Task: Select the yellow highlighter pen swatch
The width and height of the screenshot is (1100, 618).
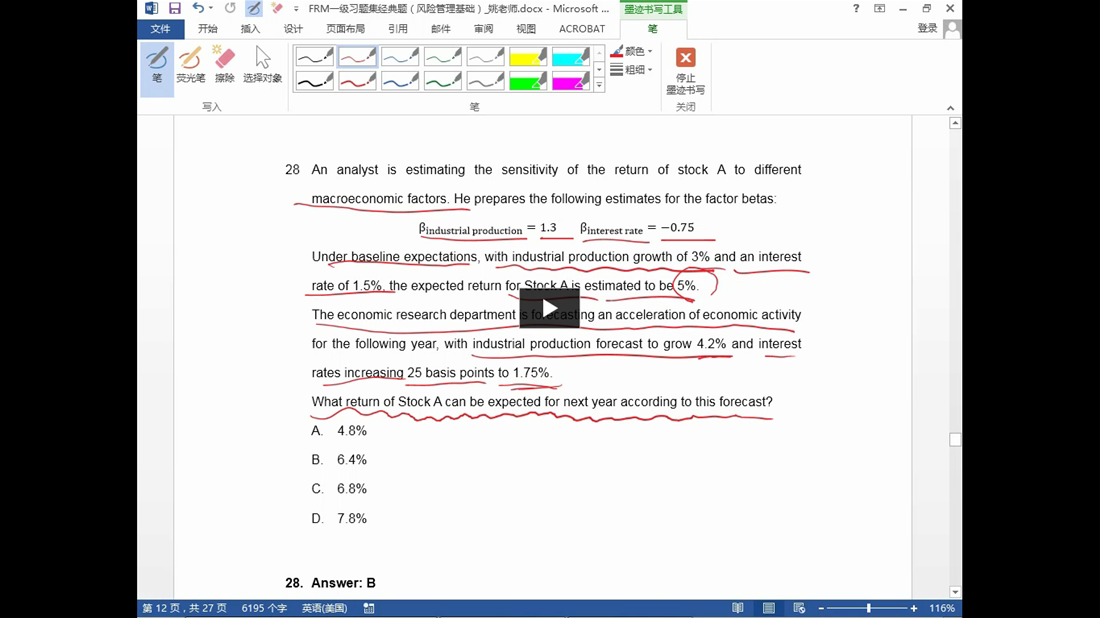Action: click(x=528, y=57)
